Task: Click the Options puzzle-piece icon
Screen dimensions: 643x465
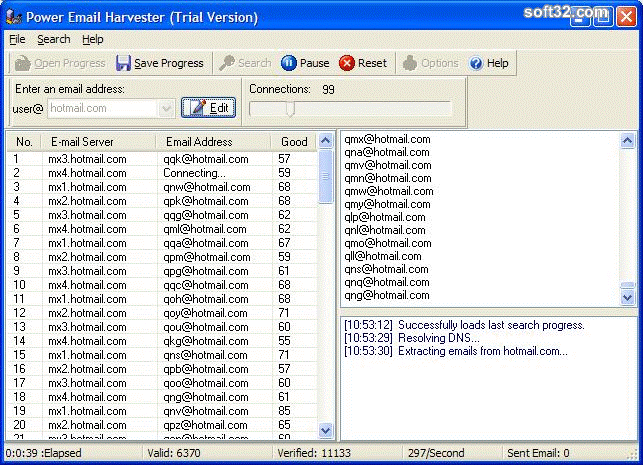Action: (410, 63)
